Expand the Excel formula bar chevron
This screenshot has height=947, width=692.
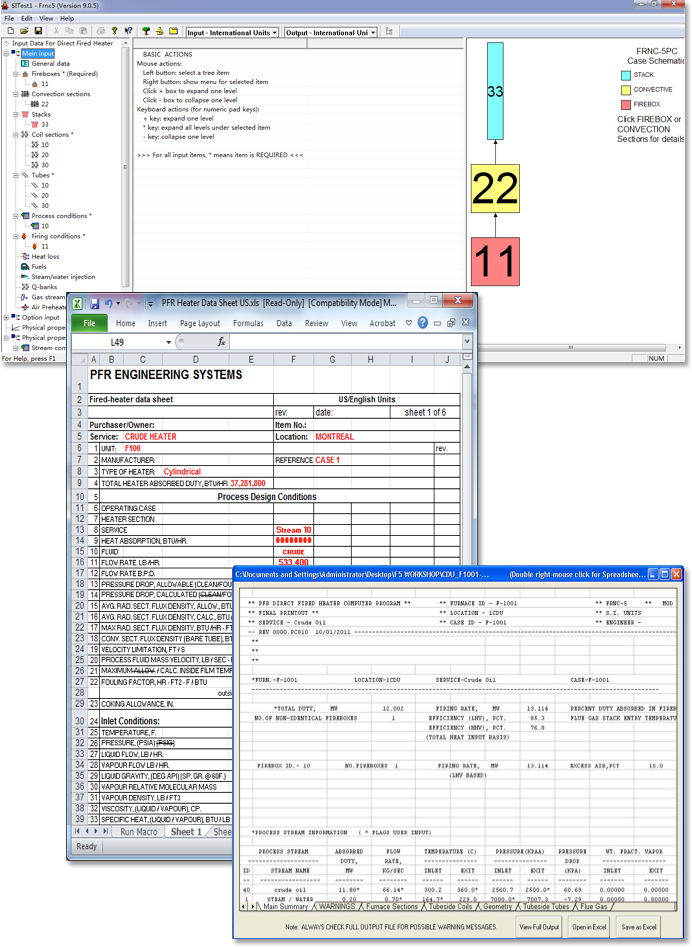[467, 342]
